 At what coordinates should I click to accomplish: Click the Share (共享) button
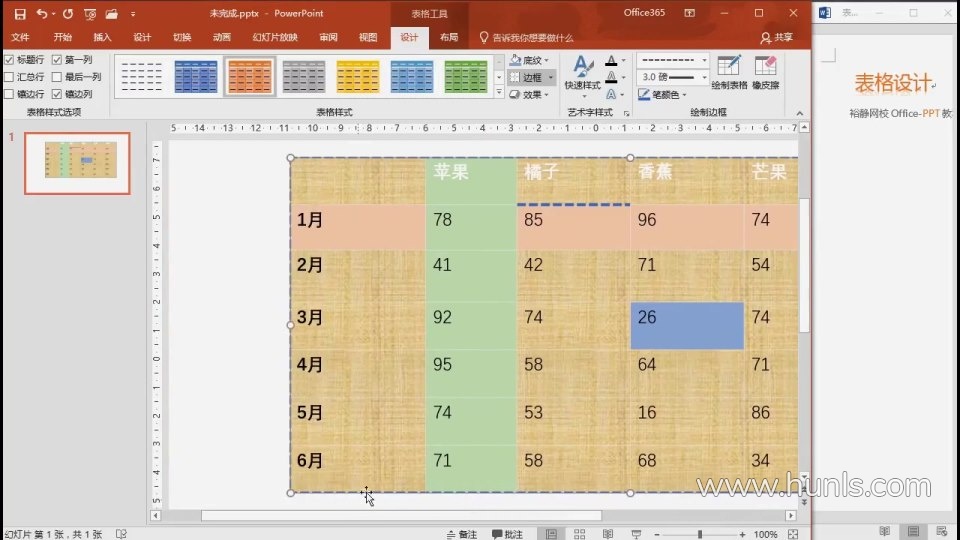click(776, 37)
